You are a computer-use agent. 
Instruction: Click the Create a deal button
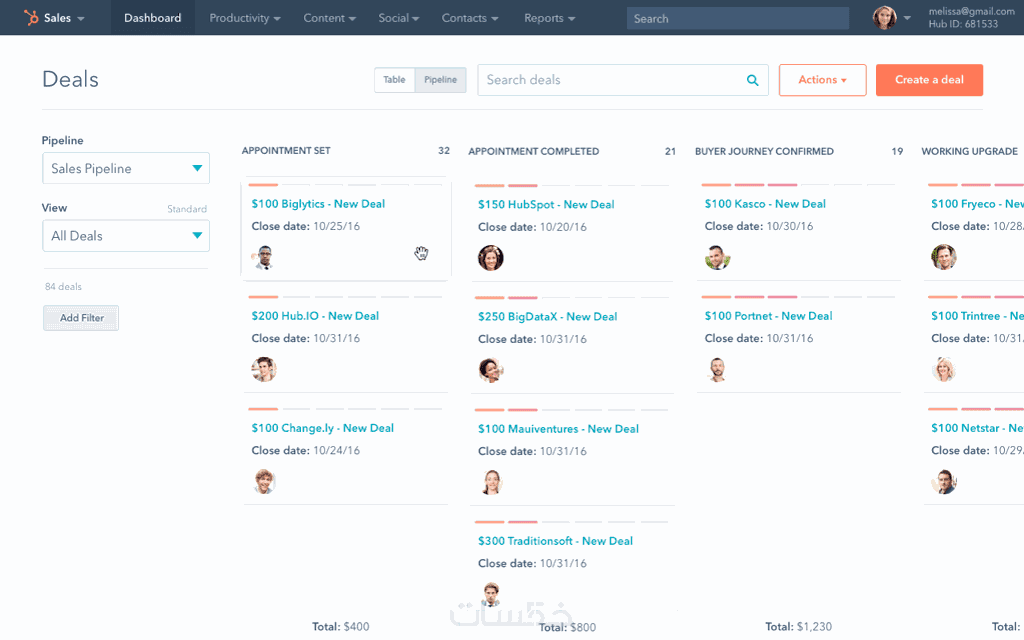pyautogui.click(x=929, y=80)
